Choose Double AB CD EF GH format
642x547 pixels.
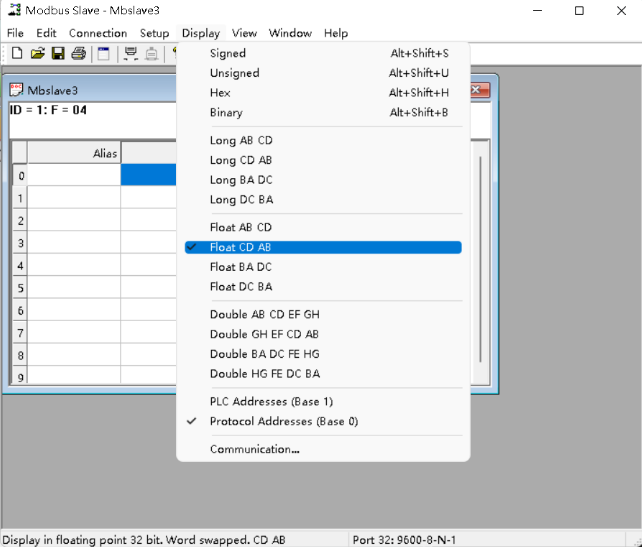tap(323, 314)
